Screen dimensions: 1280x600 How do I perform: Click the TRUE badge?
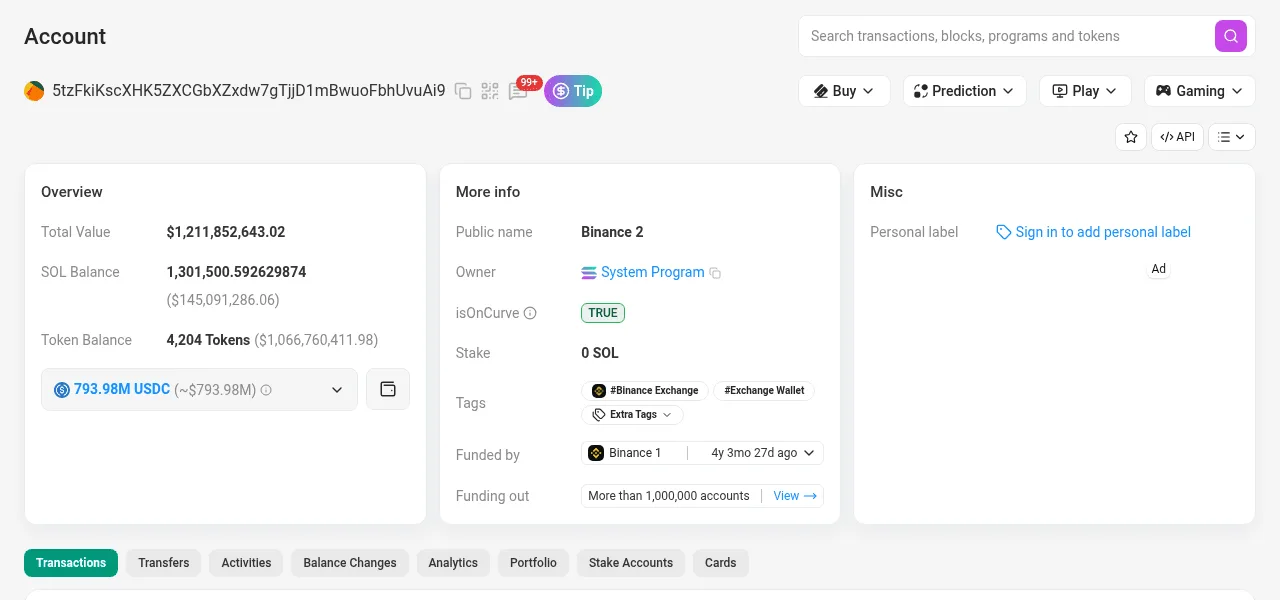point(603,313)
